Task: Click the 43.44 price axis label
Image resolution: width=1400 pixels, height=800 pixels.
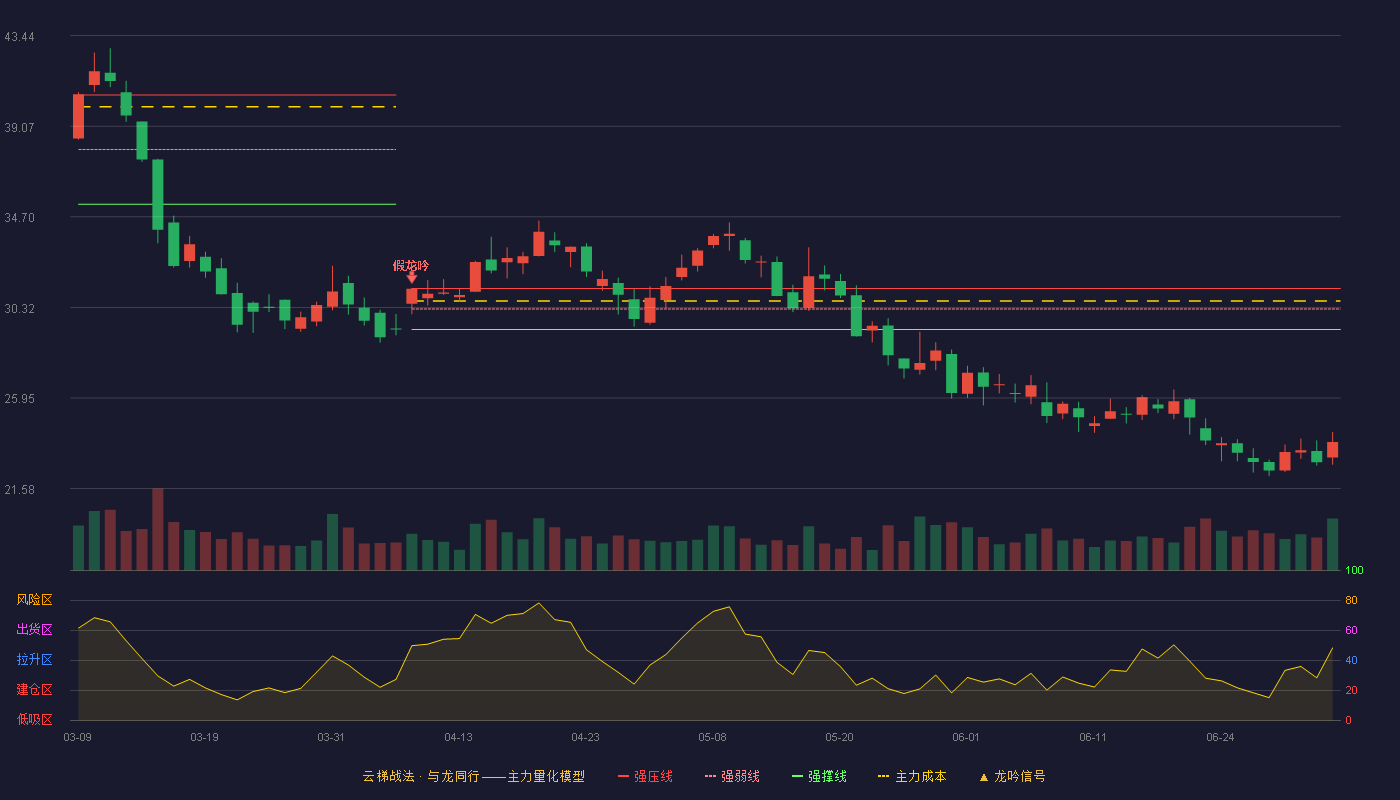Action: click(19, 37)
